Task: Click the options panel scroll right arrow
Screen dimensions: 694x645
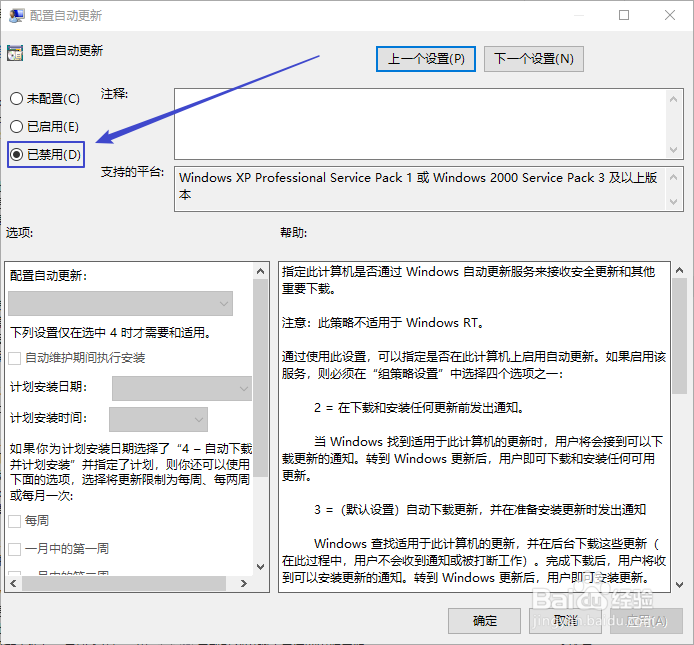Action: (x=243, y=583)
